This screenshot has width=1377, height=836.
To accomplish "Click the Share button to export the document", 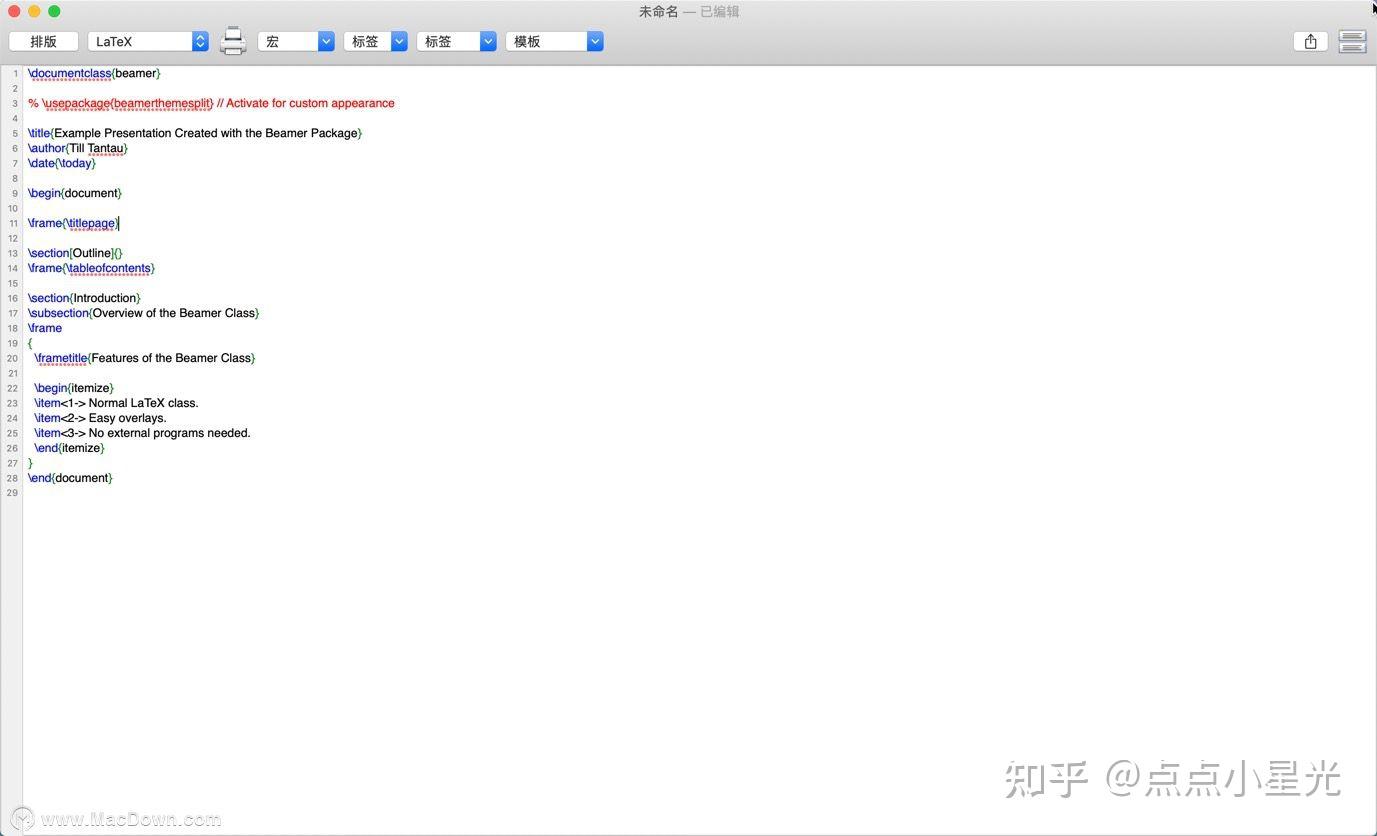I will tap(1310, 41).
